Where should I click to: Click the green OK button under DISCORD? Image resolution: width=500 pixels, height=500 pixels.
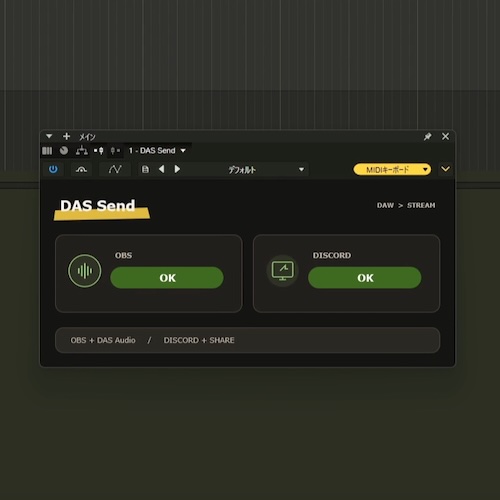tap(365, 278)
